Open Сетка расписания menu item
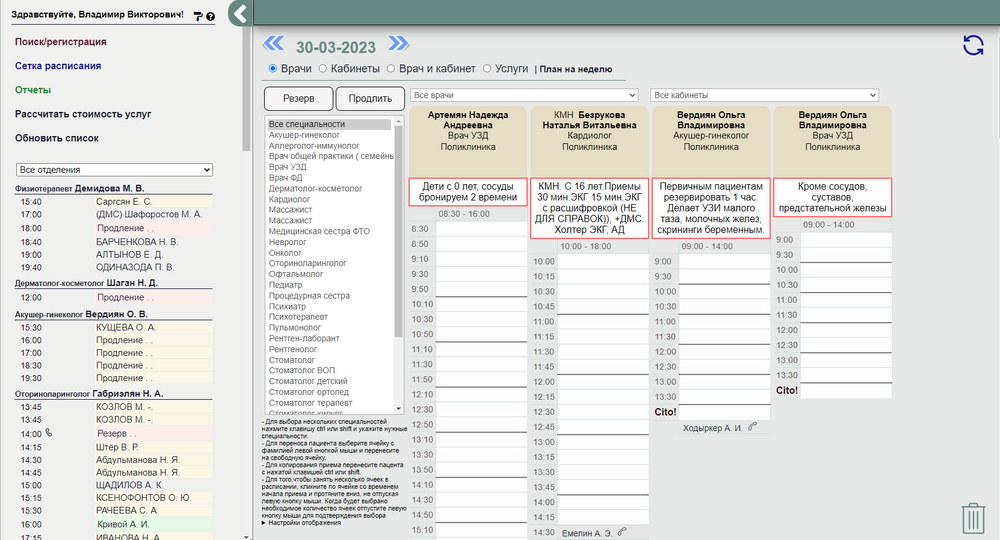Screen dimensions: 1000x540 58,66
